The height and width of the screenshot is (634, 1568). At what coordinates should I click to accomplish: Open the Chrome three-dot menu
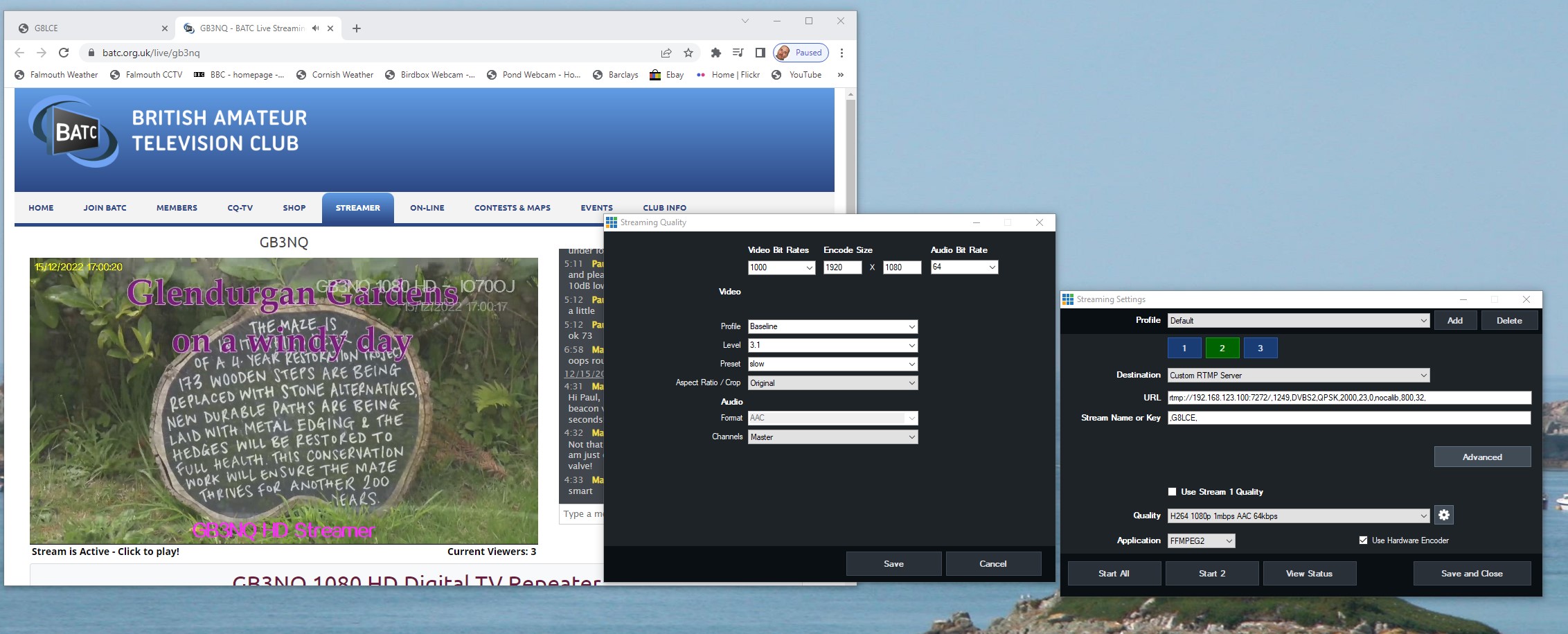(841, 53)
